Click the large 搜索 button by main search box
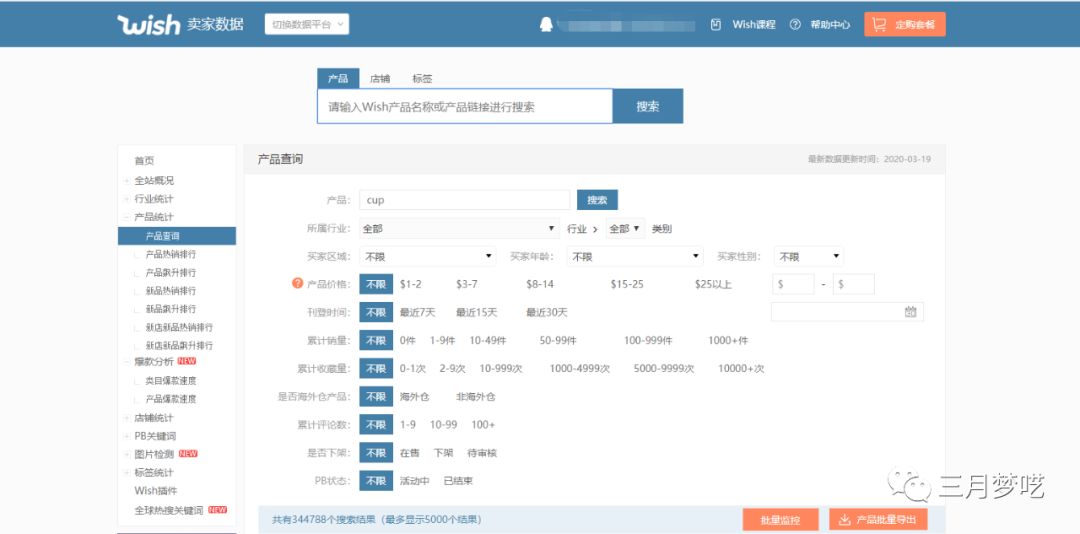The width and height of the screenshot is (1080, 534). click(x=648, y=106)
